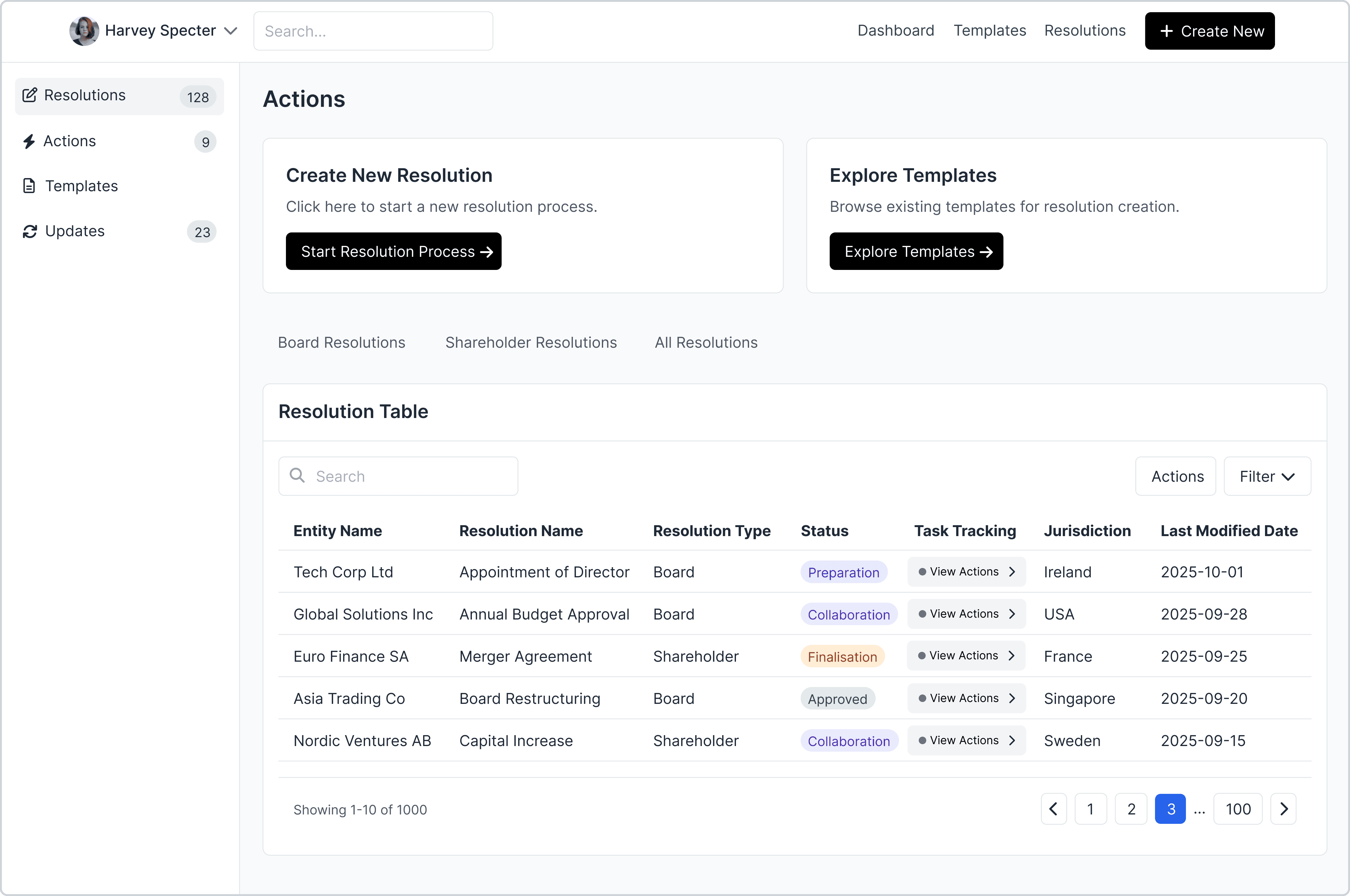
Task: Open the Harvey Specter account dropdown
Action: click(230, 31)
